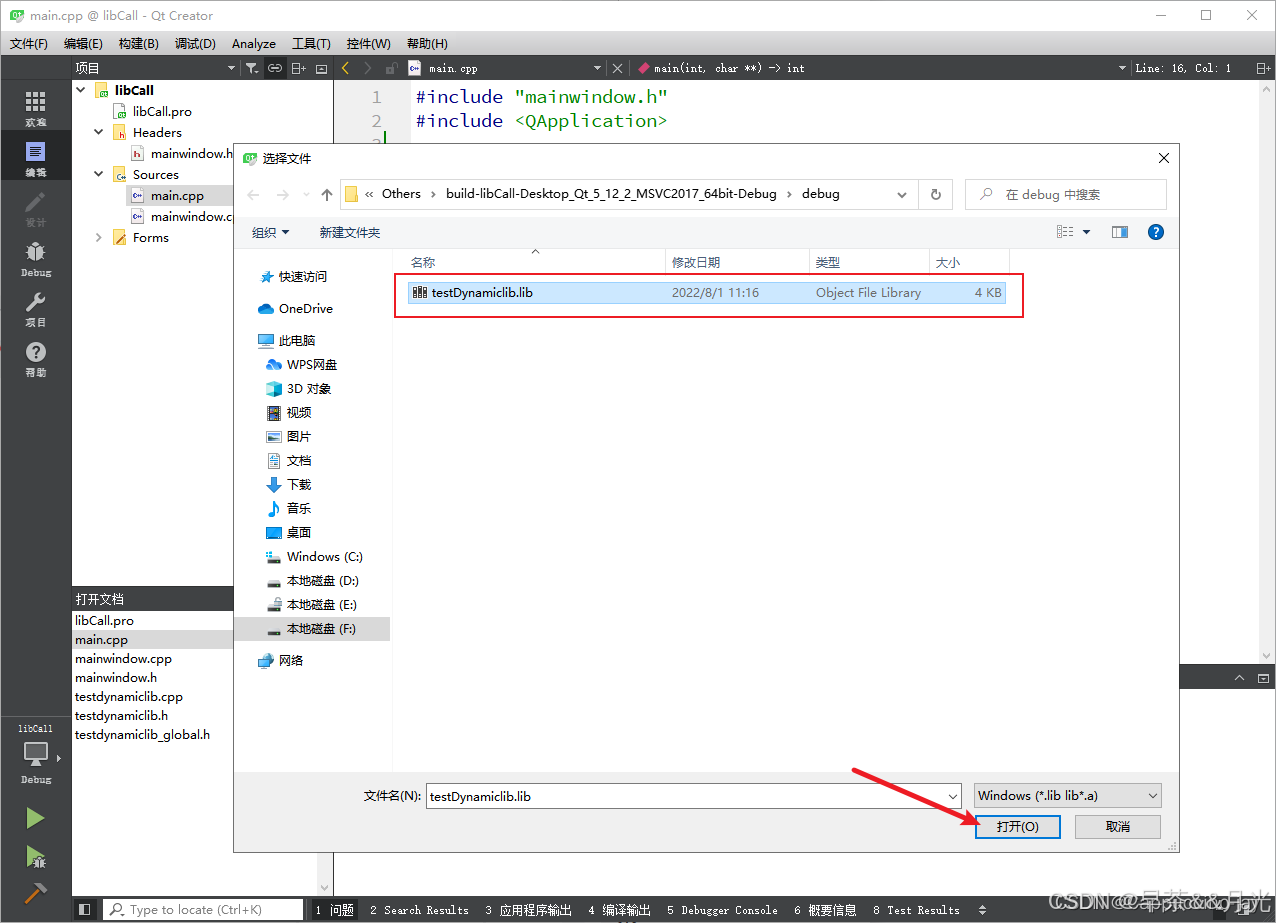
Task: Click the project tree filter icon
Action: [252, 68]
